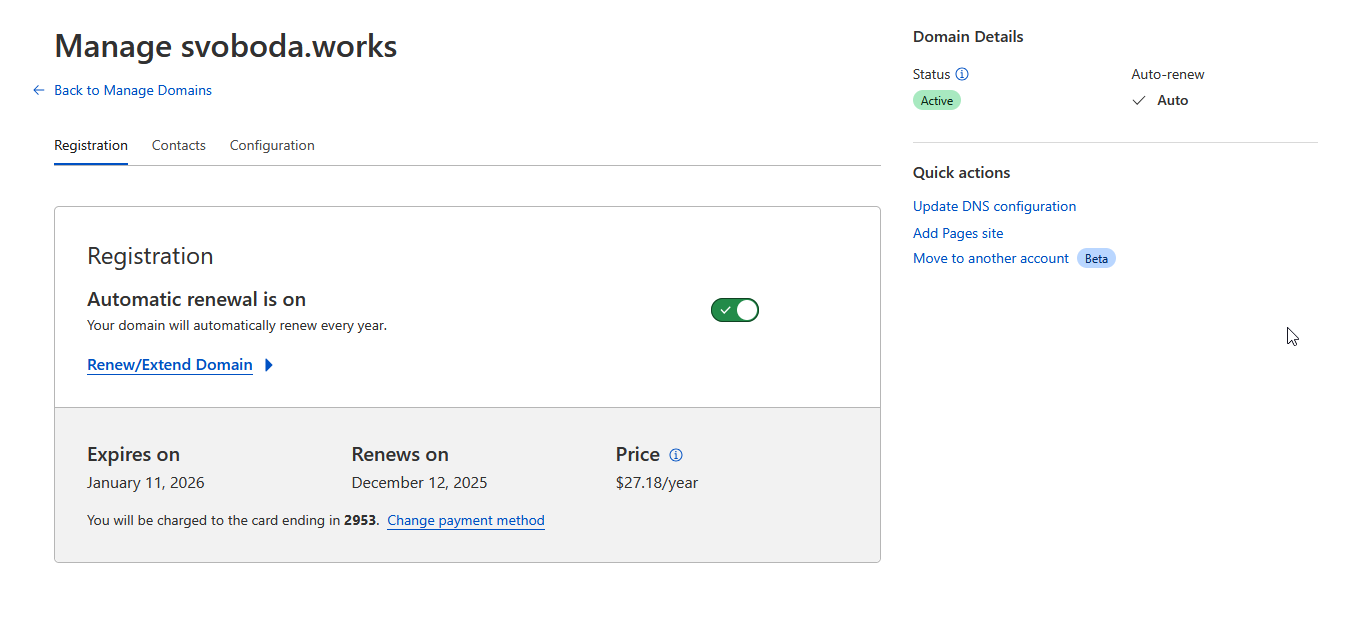Click the green Active status badge
The height and width of the screenshot is (621, 1364).
coord(936,100)
